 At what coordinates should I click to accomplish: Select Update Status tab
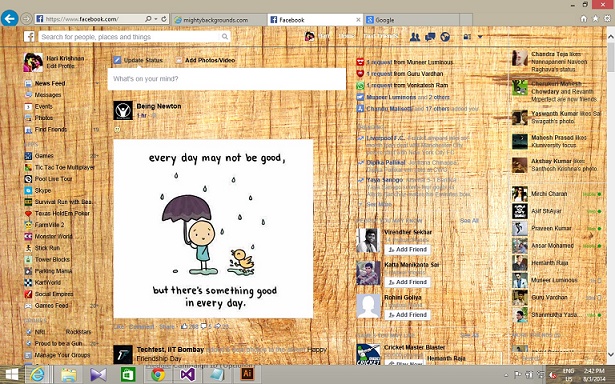click(138, 60)
